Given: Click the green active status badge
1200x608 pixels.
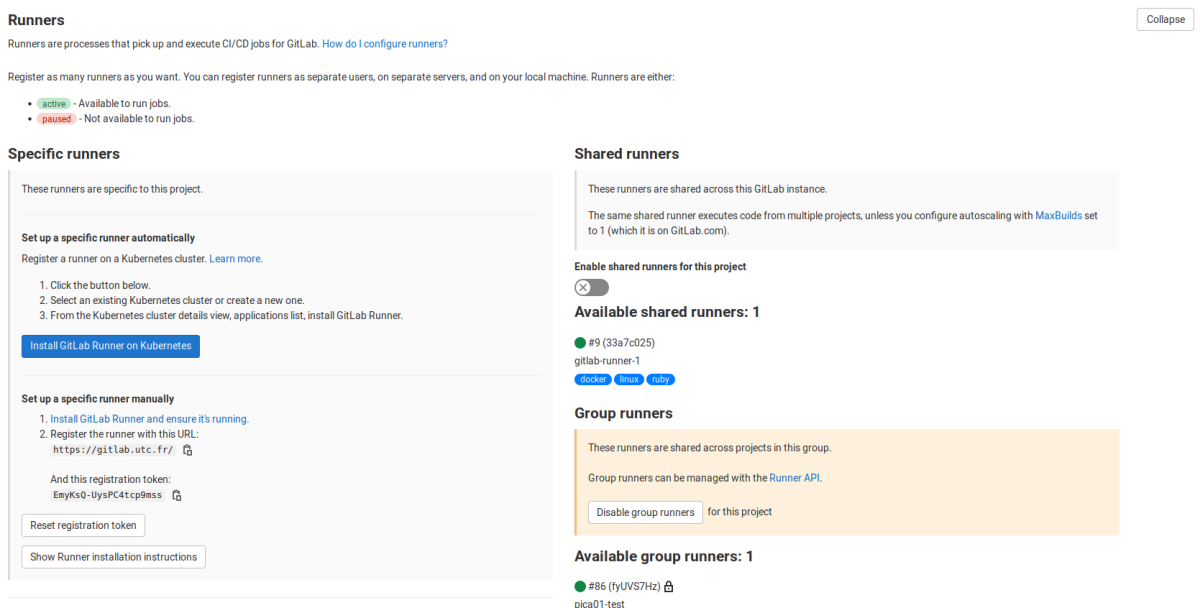Looking at the screenshot, I should click(x=53, y=104).
